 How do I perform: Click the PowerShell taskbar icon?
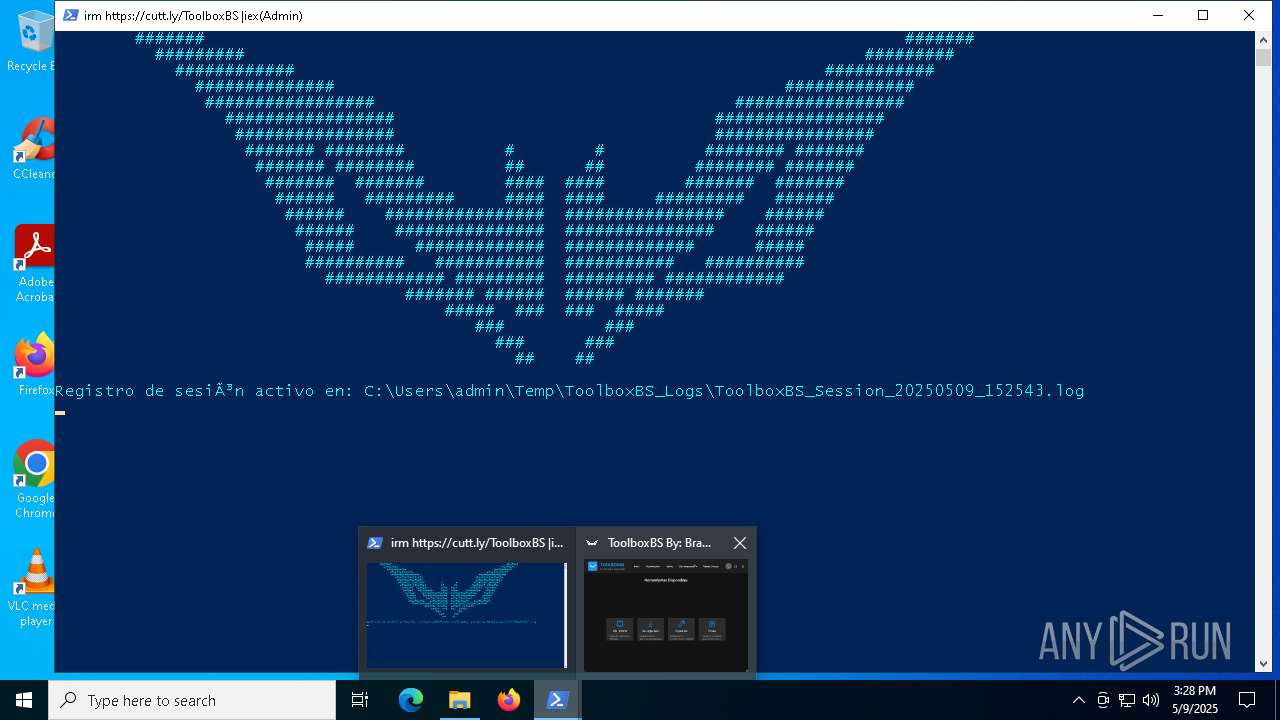click(x=557, y=700)
